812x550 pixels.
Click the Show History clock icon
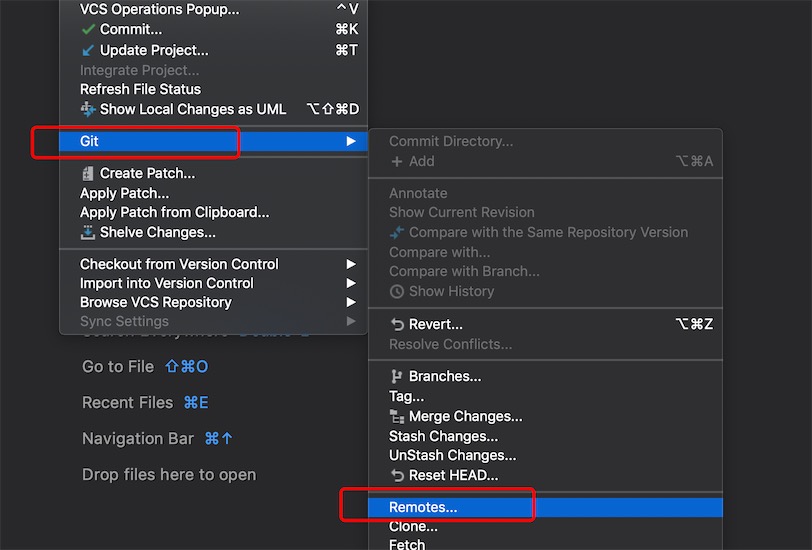tap(397, 292)
